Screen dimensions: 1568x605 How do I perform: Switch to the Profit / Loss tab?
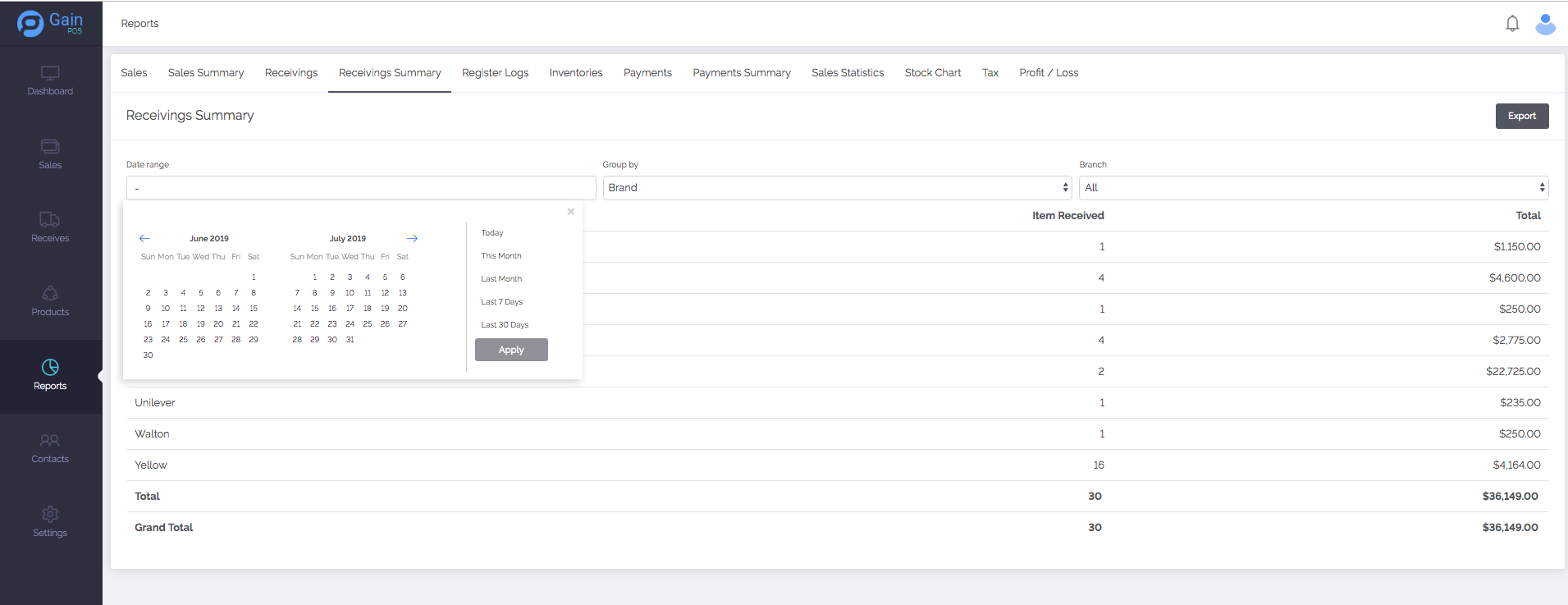coord(1049,73)
